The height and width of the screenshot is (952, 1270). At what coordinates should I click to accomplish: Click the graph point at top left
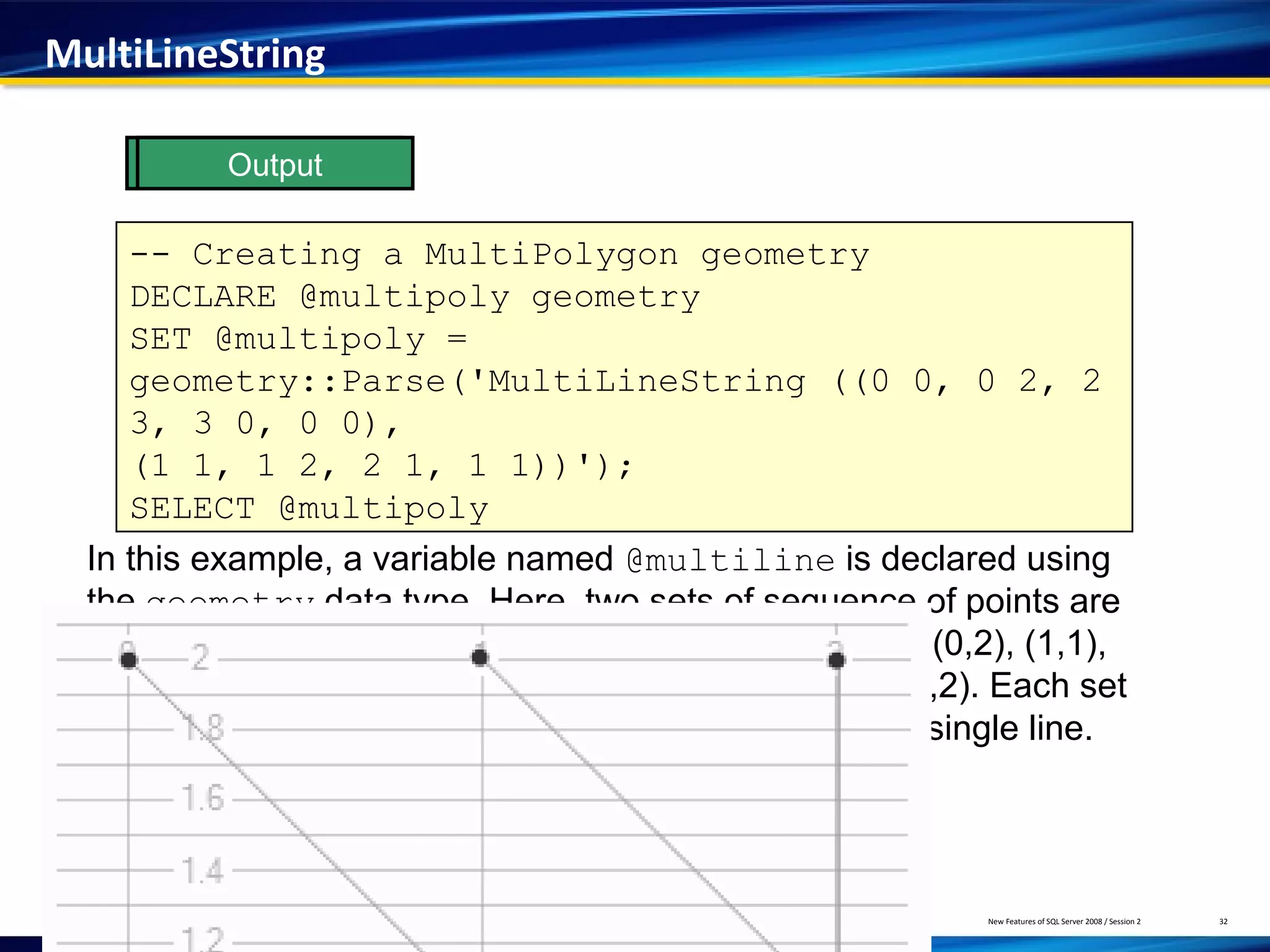[128, 659]
